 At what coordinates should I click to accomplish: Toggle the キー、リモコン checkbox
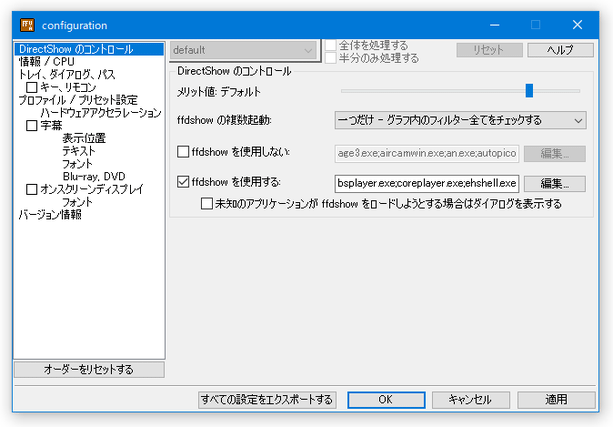point(32,87)
